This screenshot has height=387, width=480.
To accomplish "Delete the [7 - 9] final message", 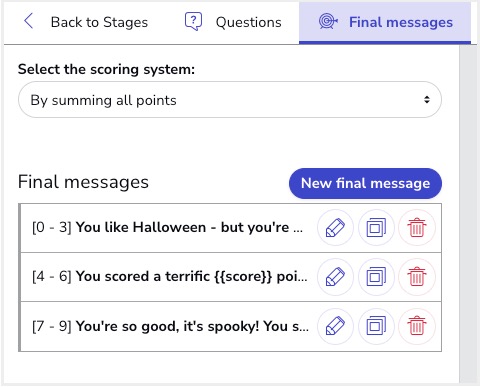I will tap(417, 326).
